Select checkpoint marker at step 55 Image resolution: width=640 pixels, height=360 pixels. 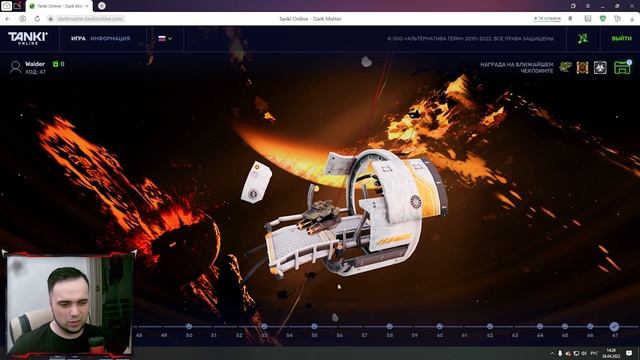tap(314, 326)
